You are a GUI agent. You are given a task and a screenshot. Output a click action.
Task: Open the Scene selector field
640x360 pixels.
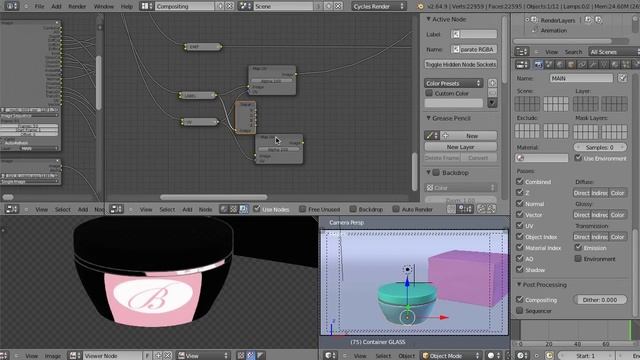[283, 6]
